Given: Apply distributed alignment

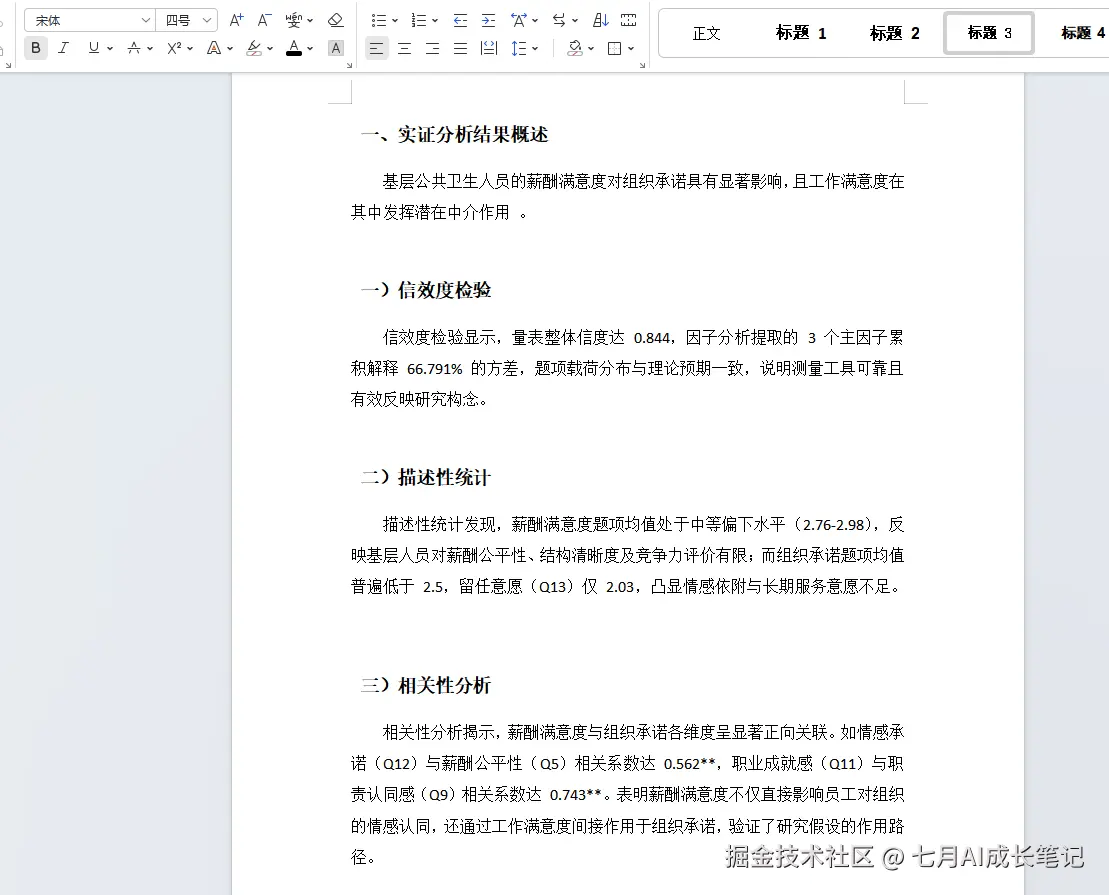Looking at the screenshot, I should point(489,48).
